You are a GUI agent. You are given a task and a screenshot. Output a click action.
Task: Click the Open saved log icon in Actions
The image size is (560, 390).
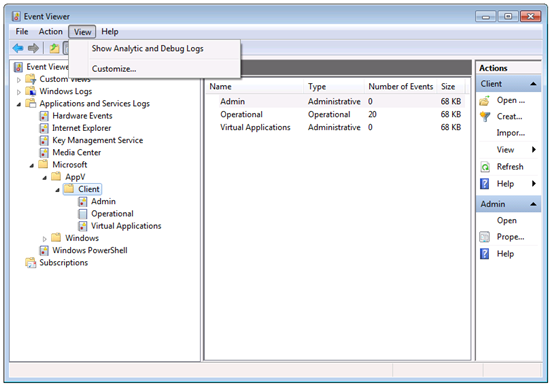tap(485, 101)
